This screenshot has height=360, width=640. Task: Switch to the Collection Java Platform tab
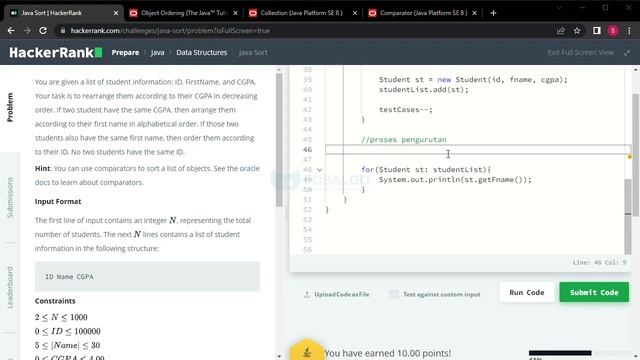302,13
